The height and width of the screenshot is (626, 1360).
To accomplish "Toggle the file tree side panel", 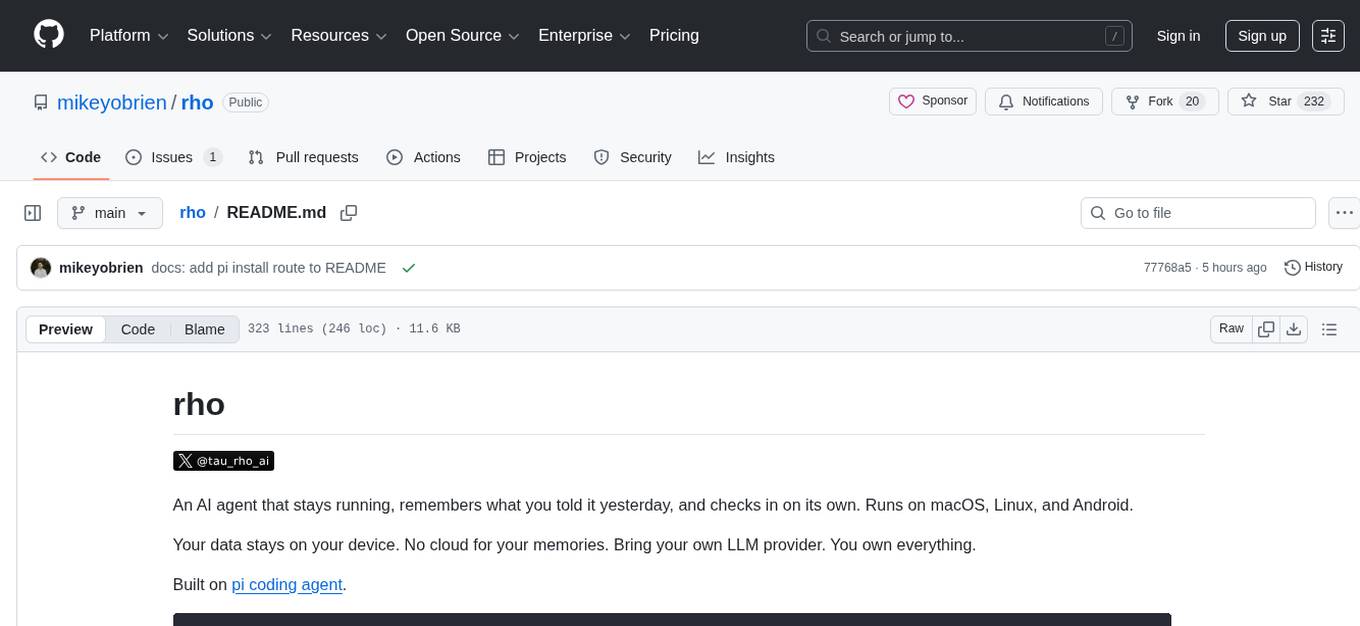I will pyautogui.click(x=32, y=212).
